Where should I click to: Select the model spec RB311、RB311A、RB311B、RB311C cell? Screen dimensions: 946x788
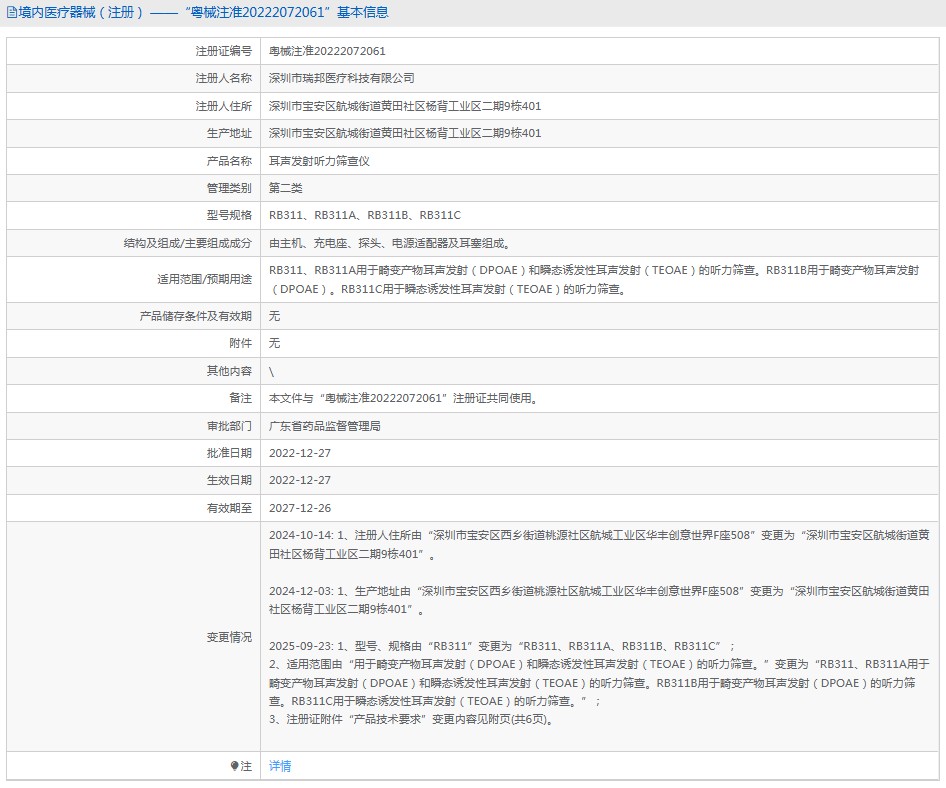[364, 216]
